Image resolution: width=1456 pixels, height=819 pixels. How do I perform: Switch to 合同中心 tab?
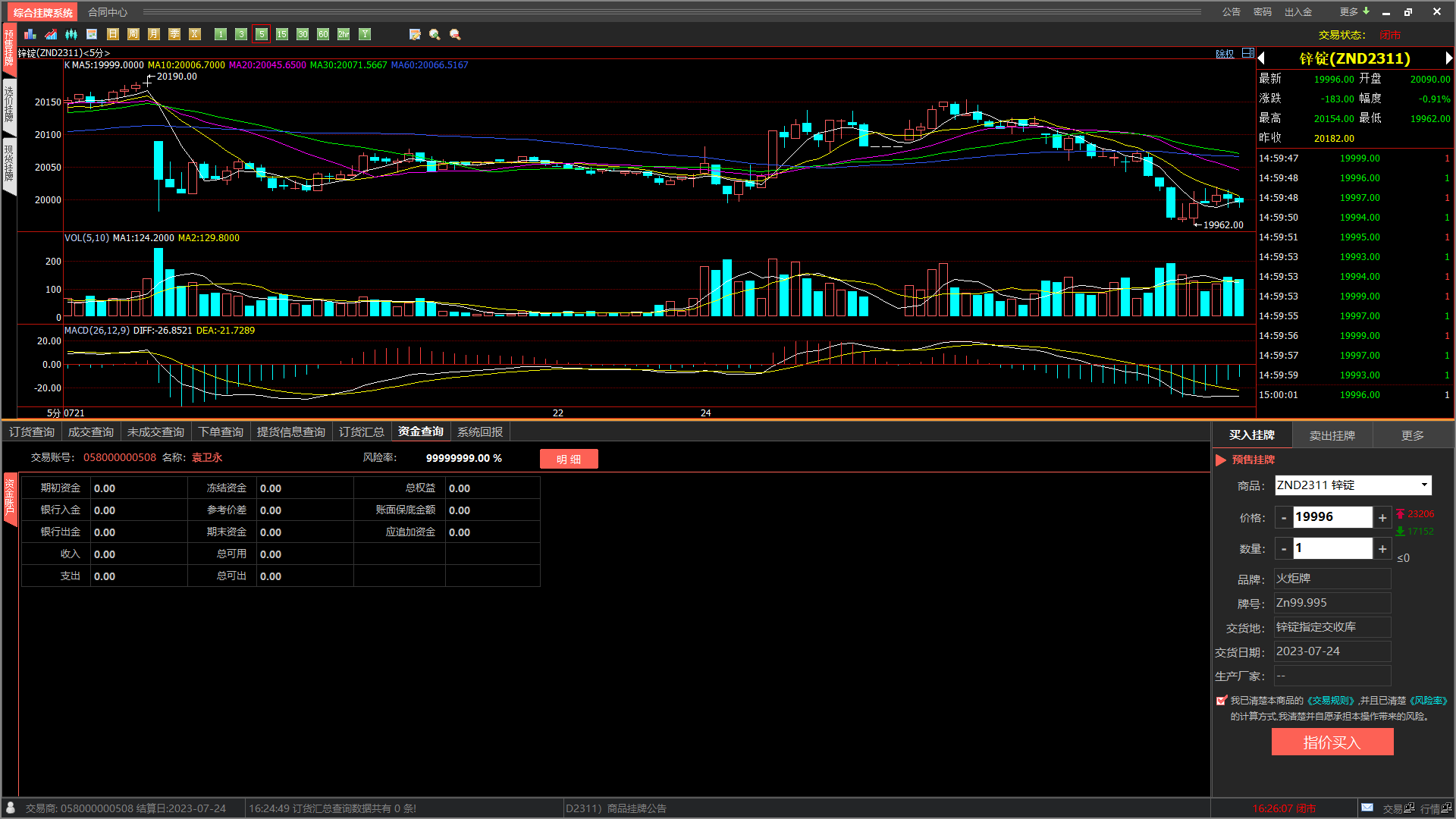pos(108,12)
